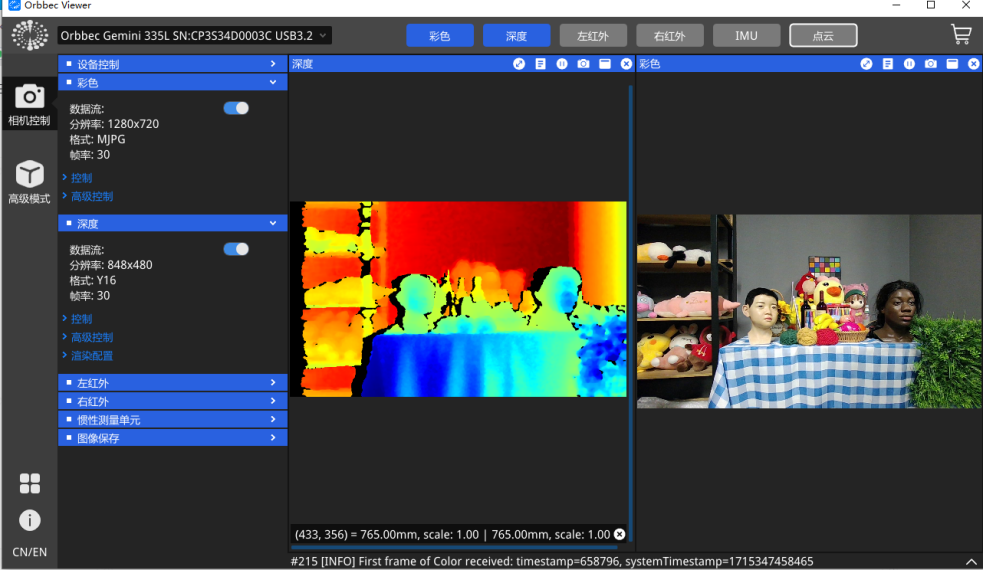This screenshot has height=571, width=983.
Task: Expand 渲染配置 under the depth settings
Action: (x=92, y=356)
